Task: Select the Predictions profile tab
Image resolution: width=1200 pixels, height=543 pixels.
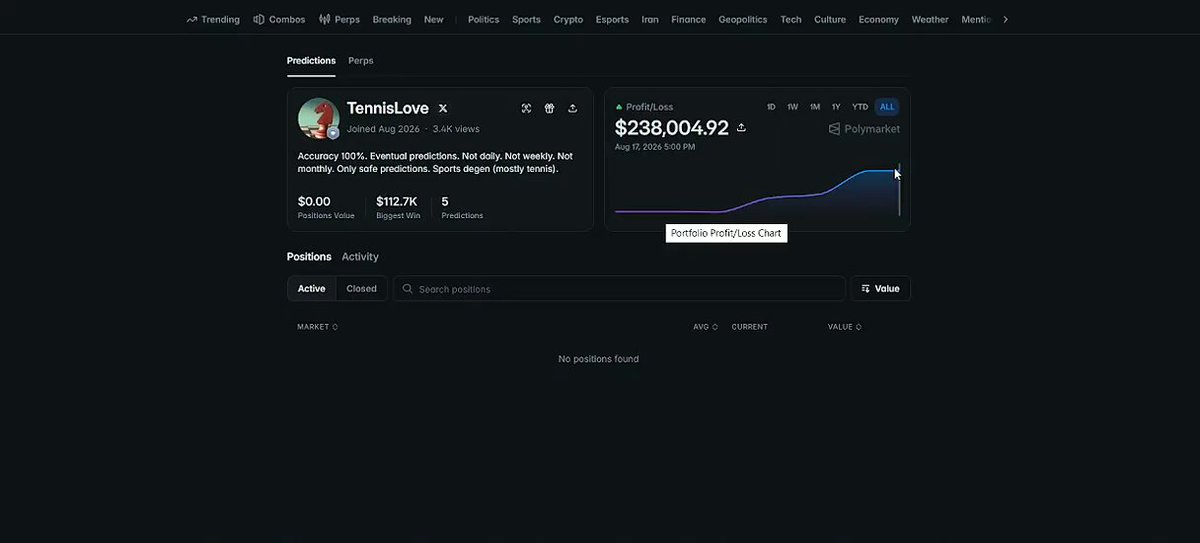Action: [x=311, y=61]
